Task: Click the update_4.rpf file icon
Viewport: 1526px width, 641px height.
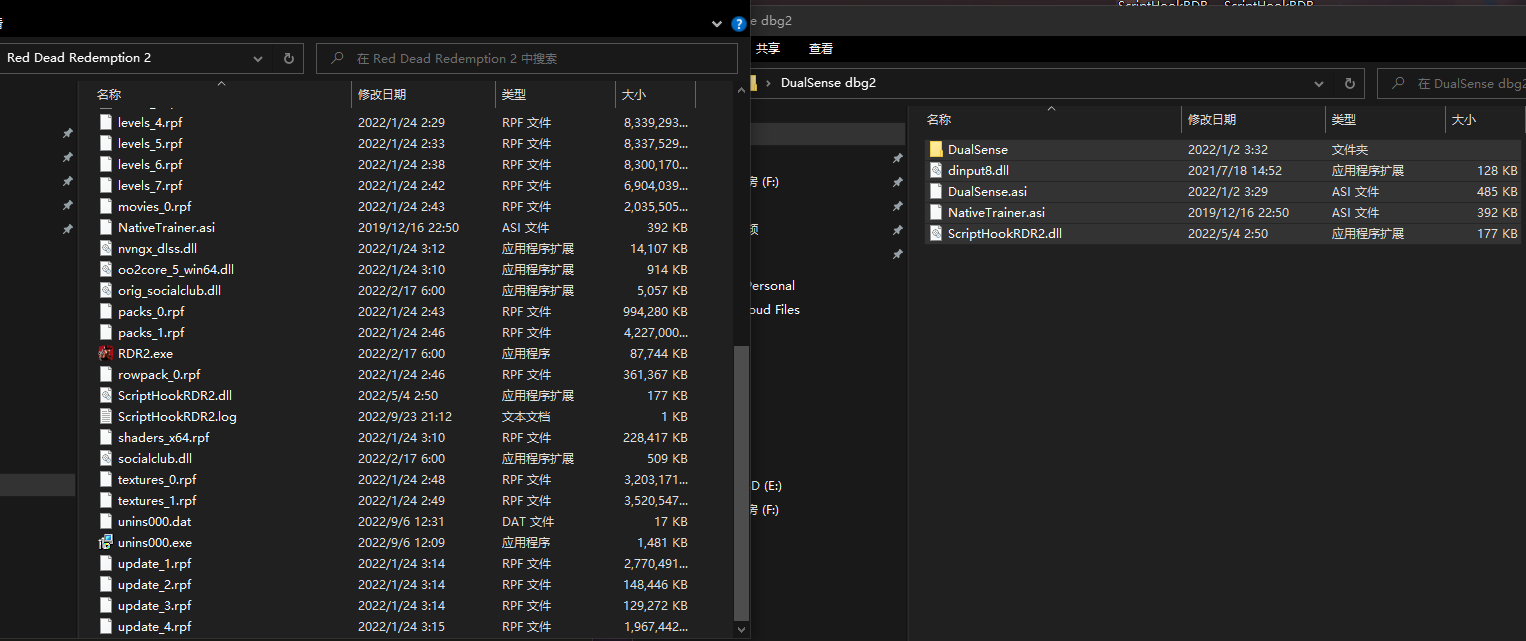Action: (x=106, y=626)
